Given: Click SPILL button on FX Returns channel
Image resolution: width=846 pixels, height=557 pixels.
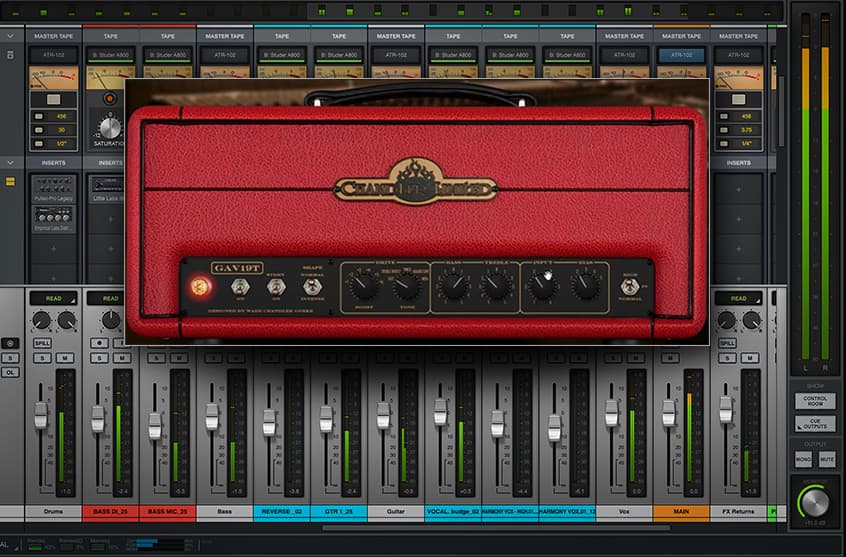Looking at the screenshot, I should click(727, 343).
